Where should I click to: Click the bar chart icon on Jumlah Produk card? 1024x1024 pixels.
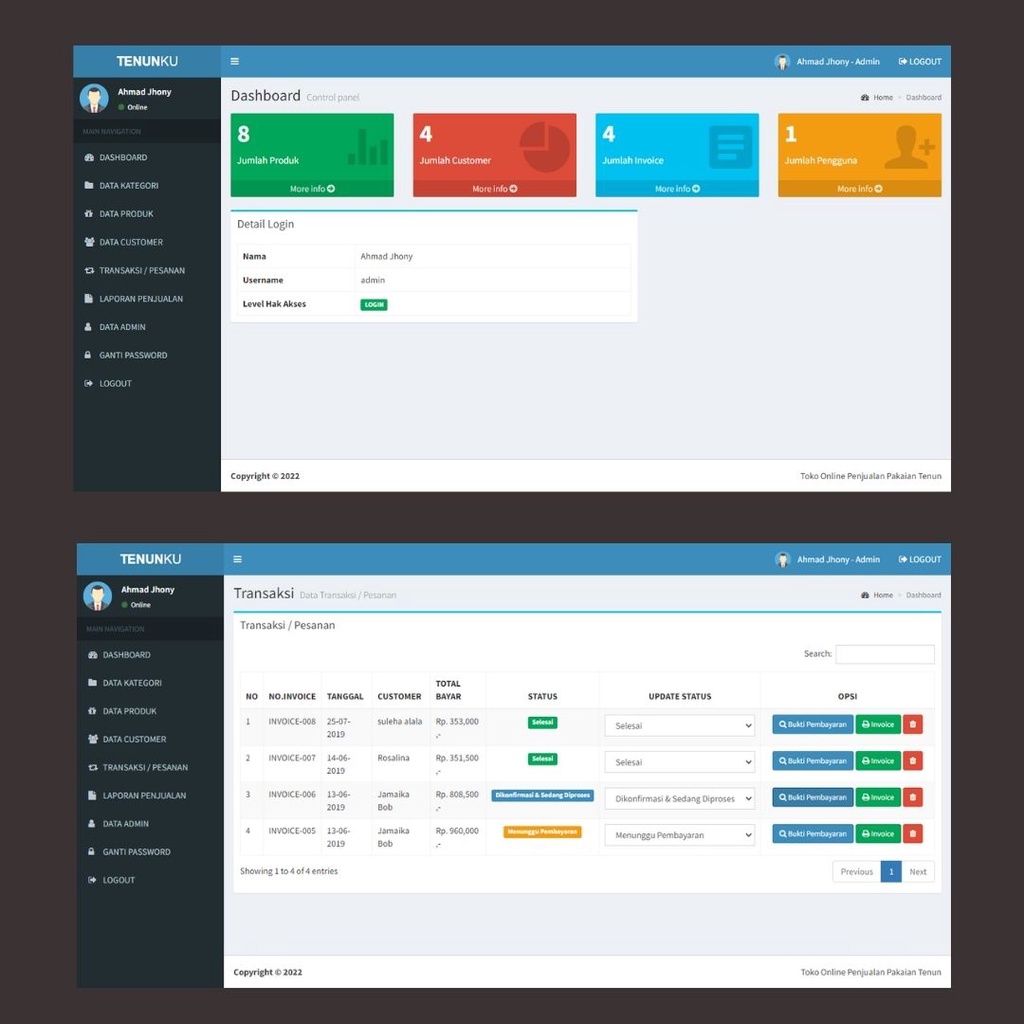click(368, 146)
